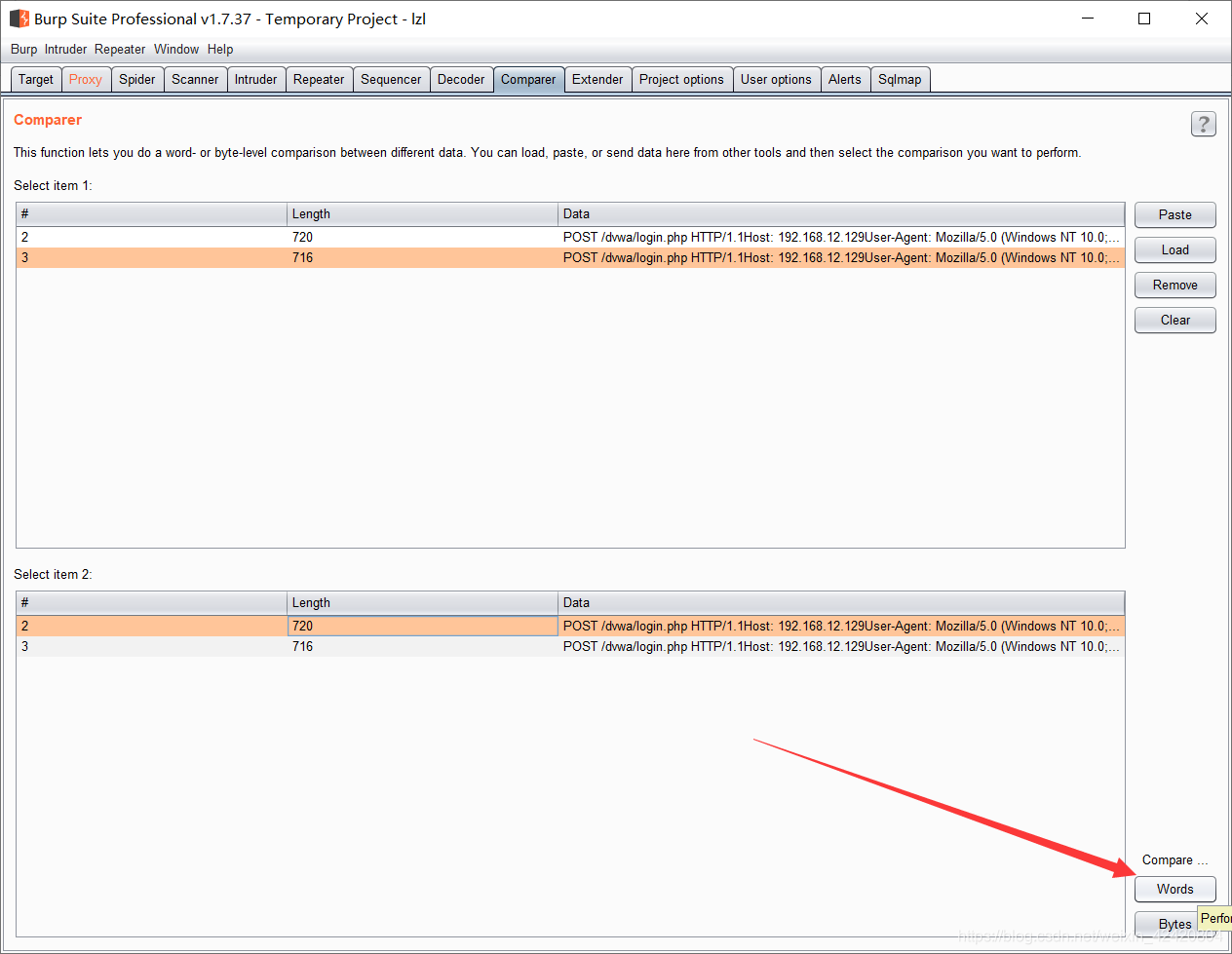The width and height of the screenshot is (1232, 954).
Task: Open the Help menu
Action: (220, 49)
